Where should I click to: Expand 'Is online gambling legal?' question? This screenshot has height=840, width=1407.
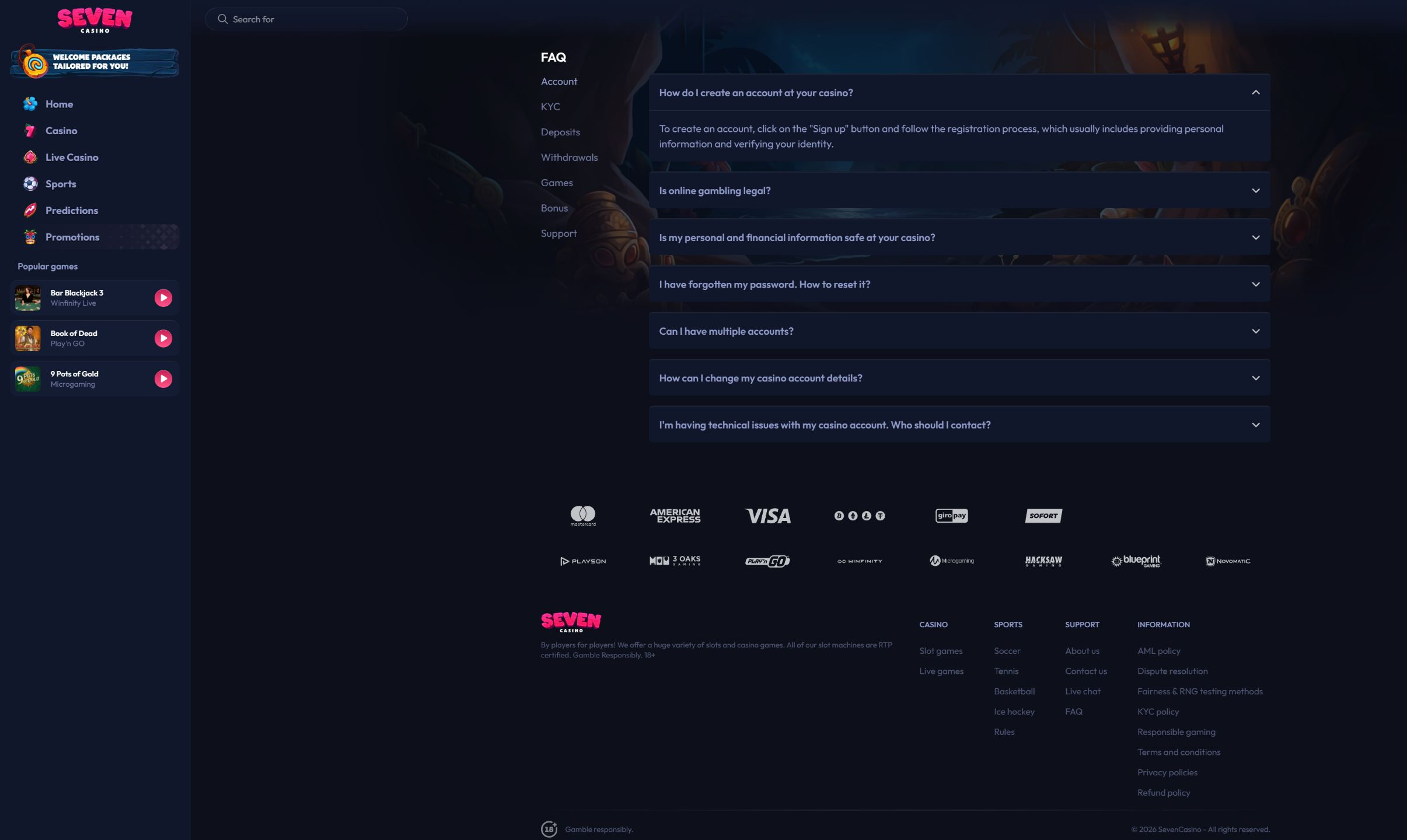(959, 191)
